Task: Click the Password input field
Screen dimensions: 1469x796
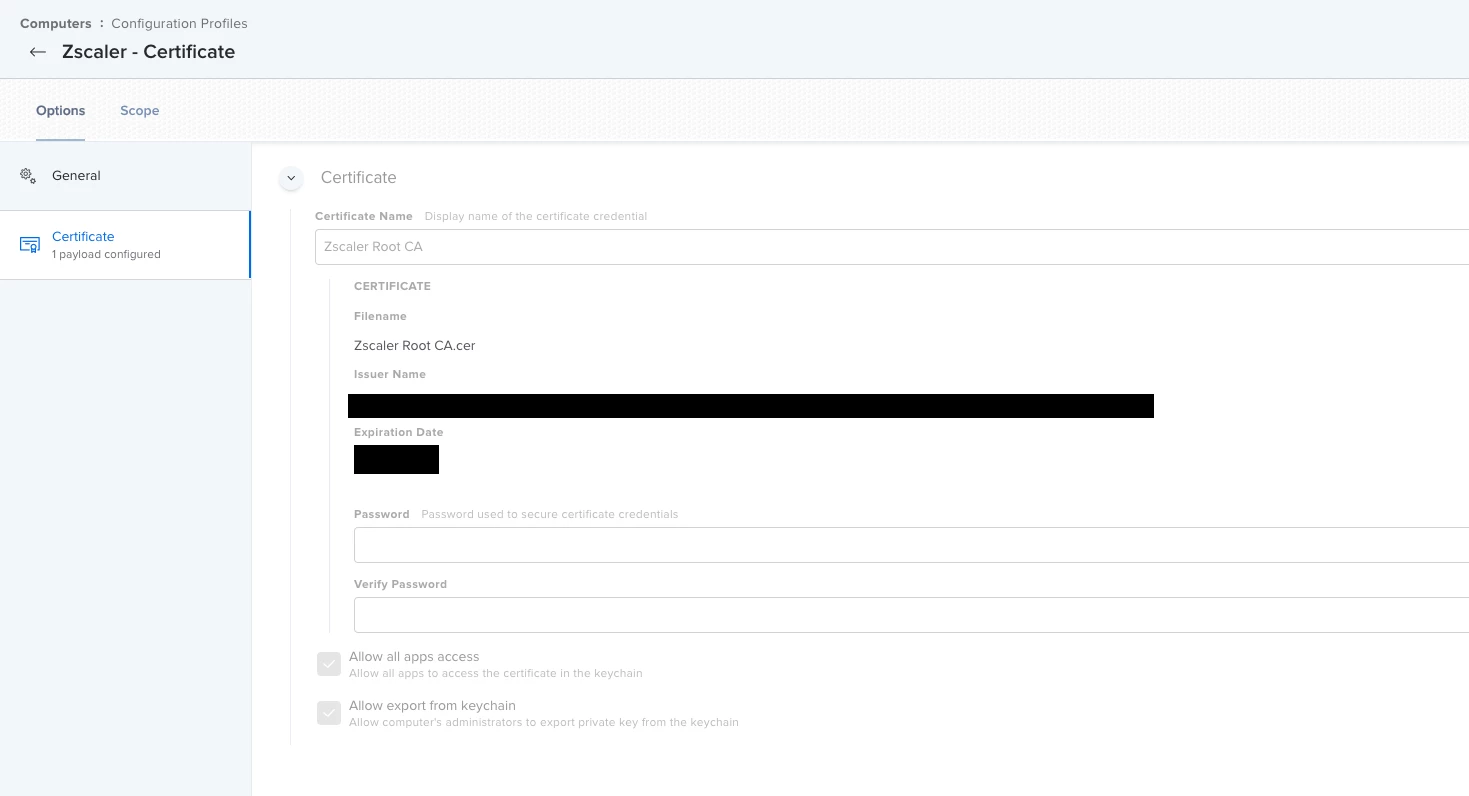Action: coord(911,545)
